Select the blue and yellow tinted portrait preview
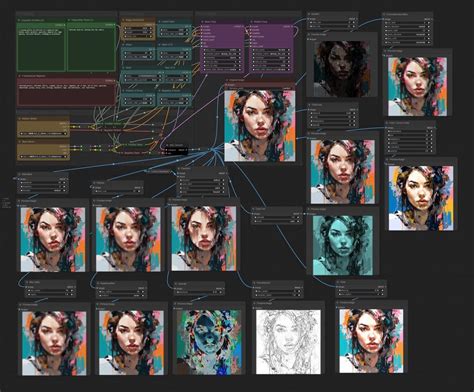Image resolution: width=474 pixels, height=392 pixels. pyautogui.click(x=421, y=198)
